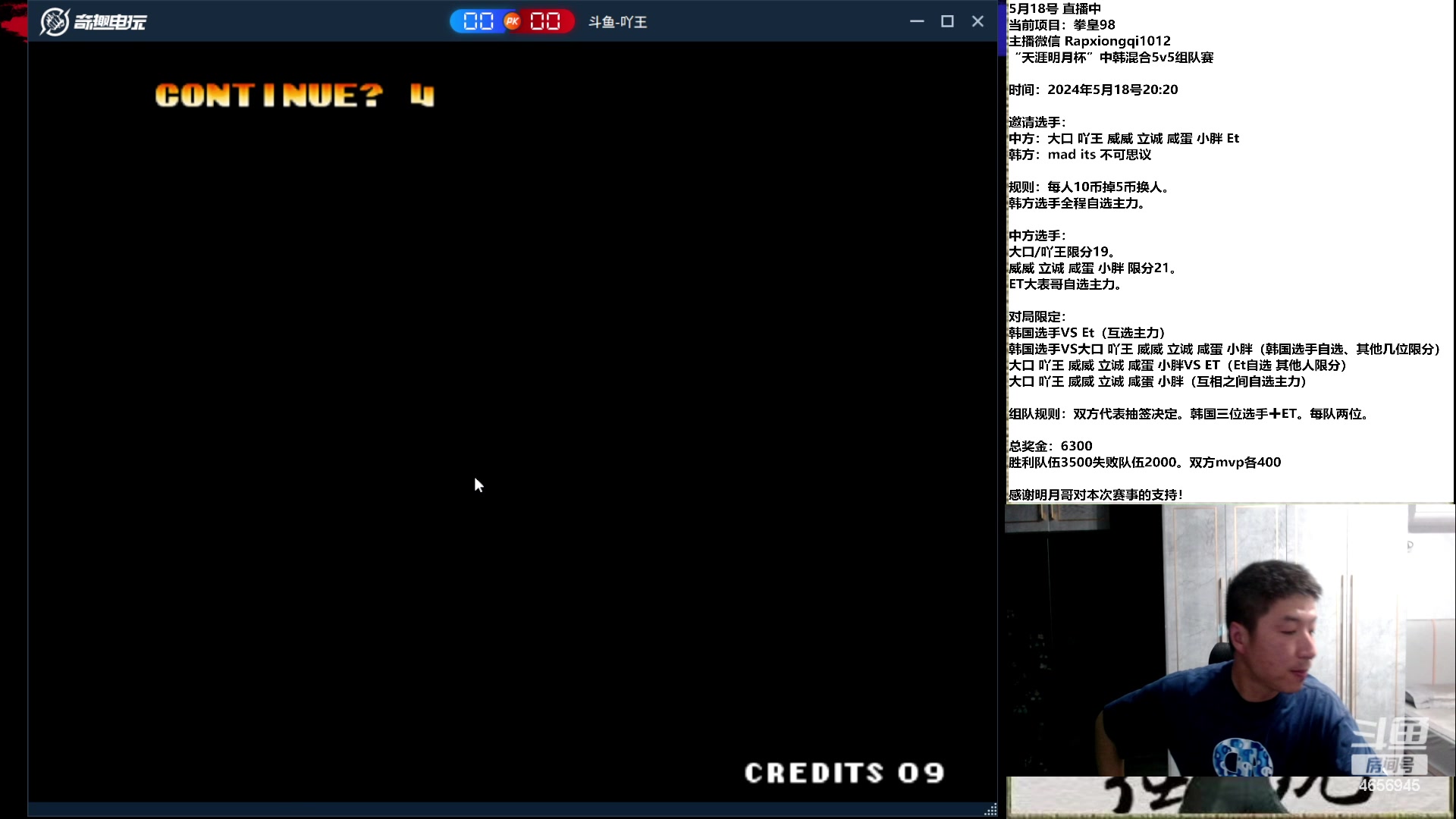
Task: Click the 斗鱼-吖王 window title
Action: 618,22
